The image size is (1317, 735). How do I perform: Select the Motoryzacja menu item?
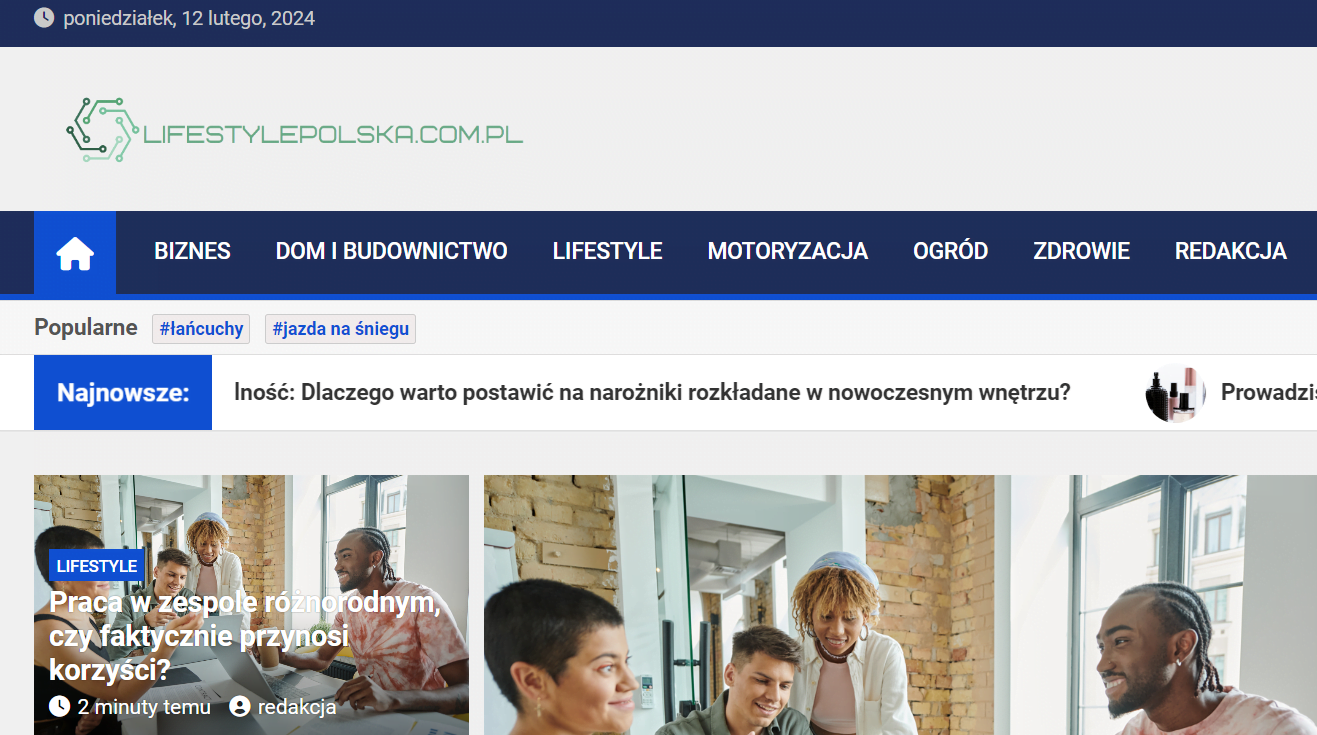pos(788,251)
